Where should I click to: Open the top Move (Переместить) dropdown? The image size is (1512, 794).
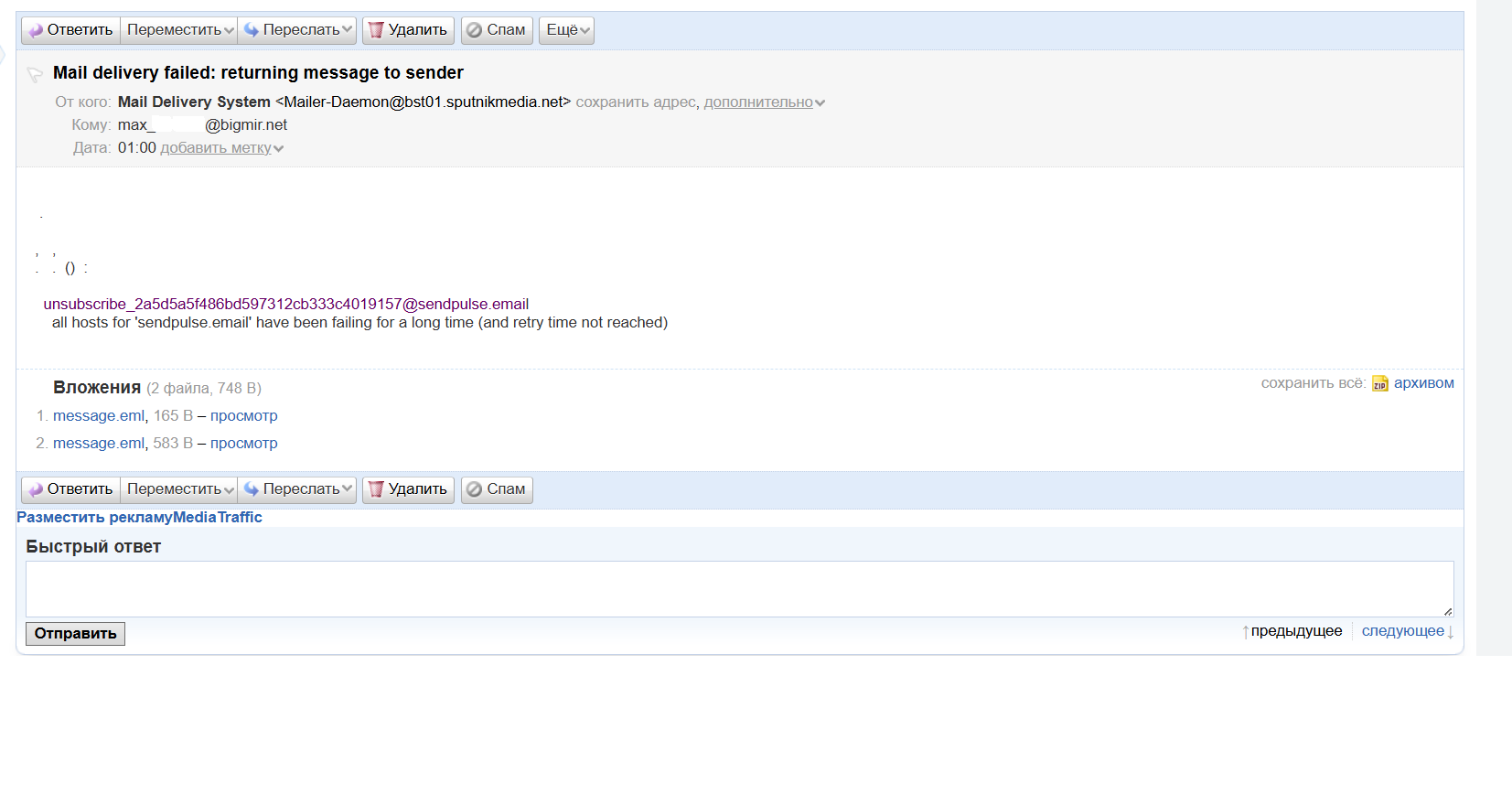pyautogui.click(x=179, y=30)
